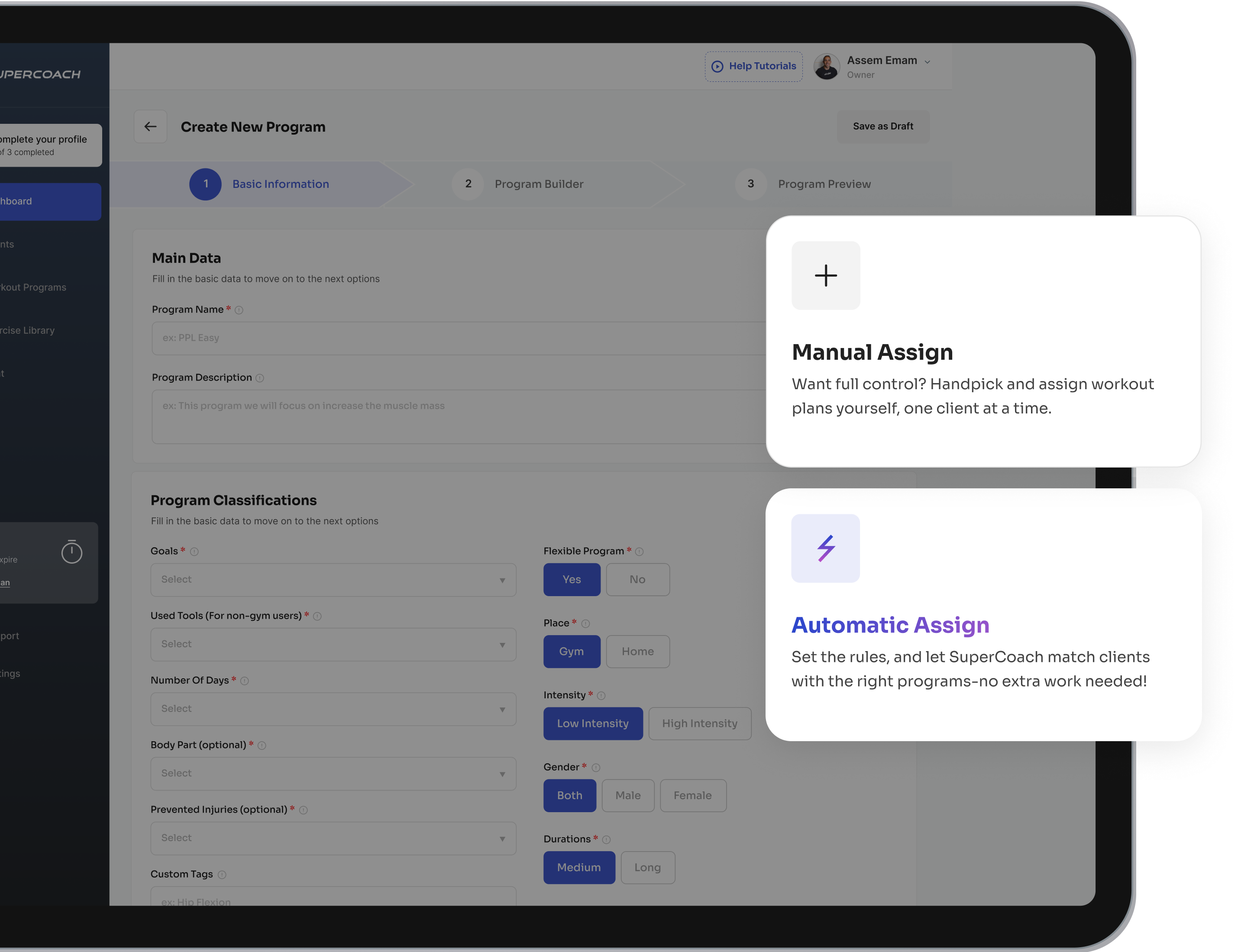Switch to Program Preview step

824,184
